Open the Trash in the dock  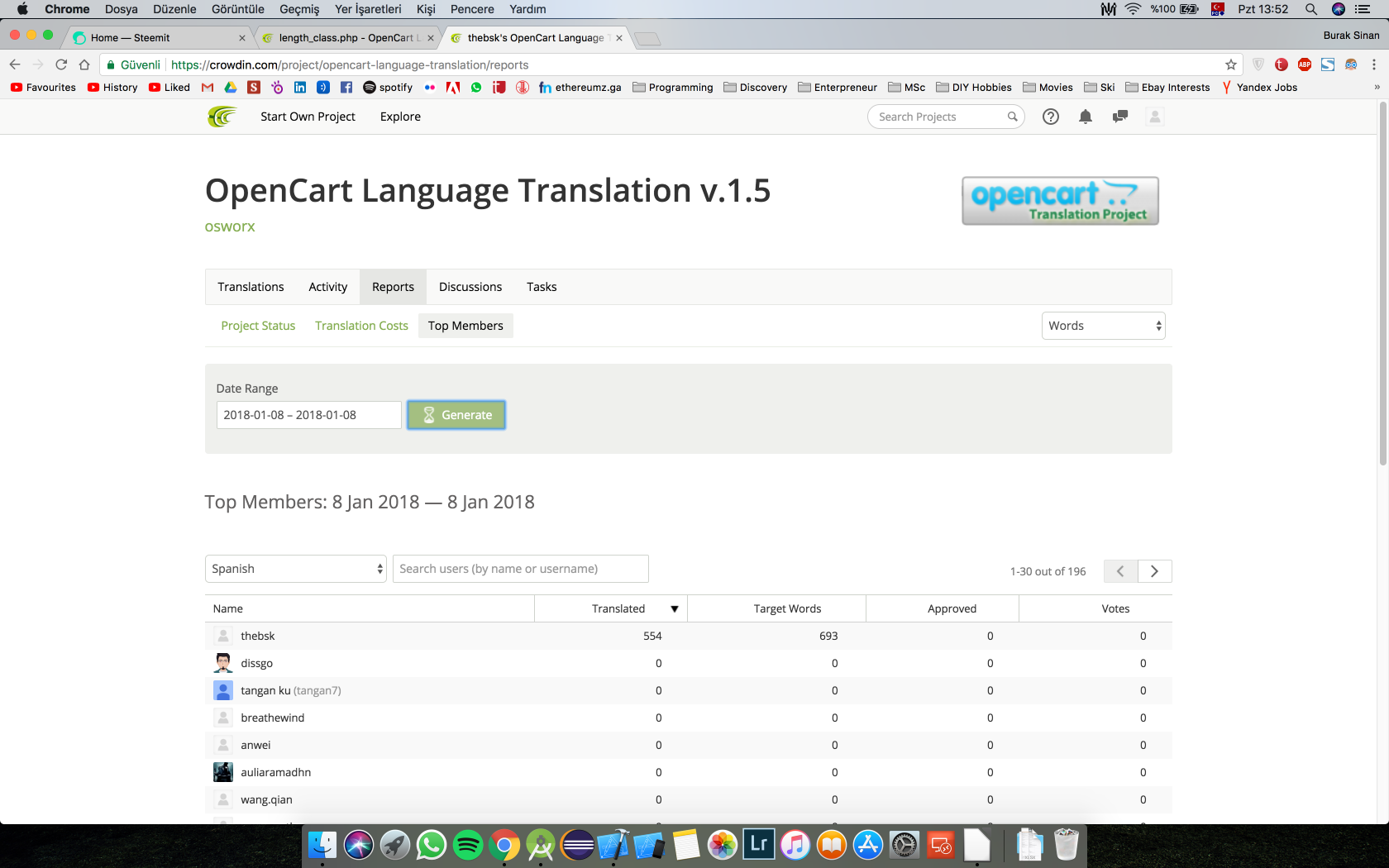coord(1067,845)
